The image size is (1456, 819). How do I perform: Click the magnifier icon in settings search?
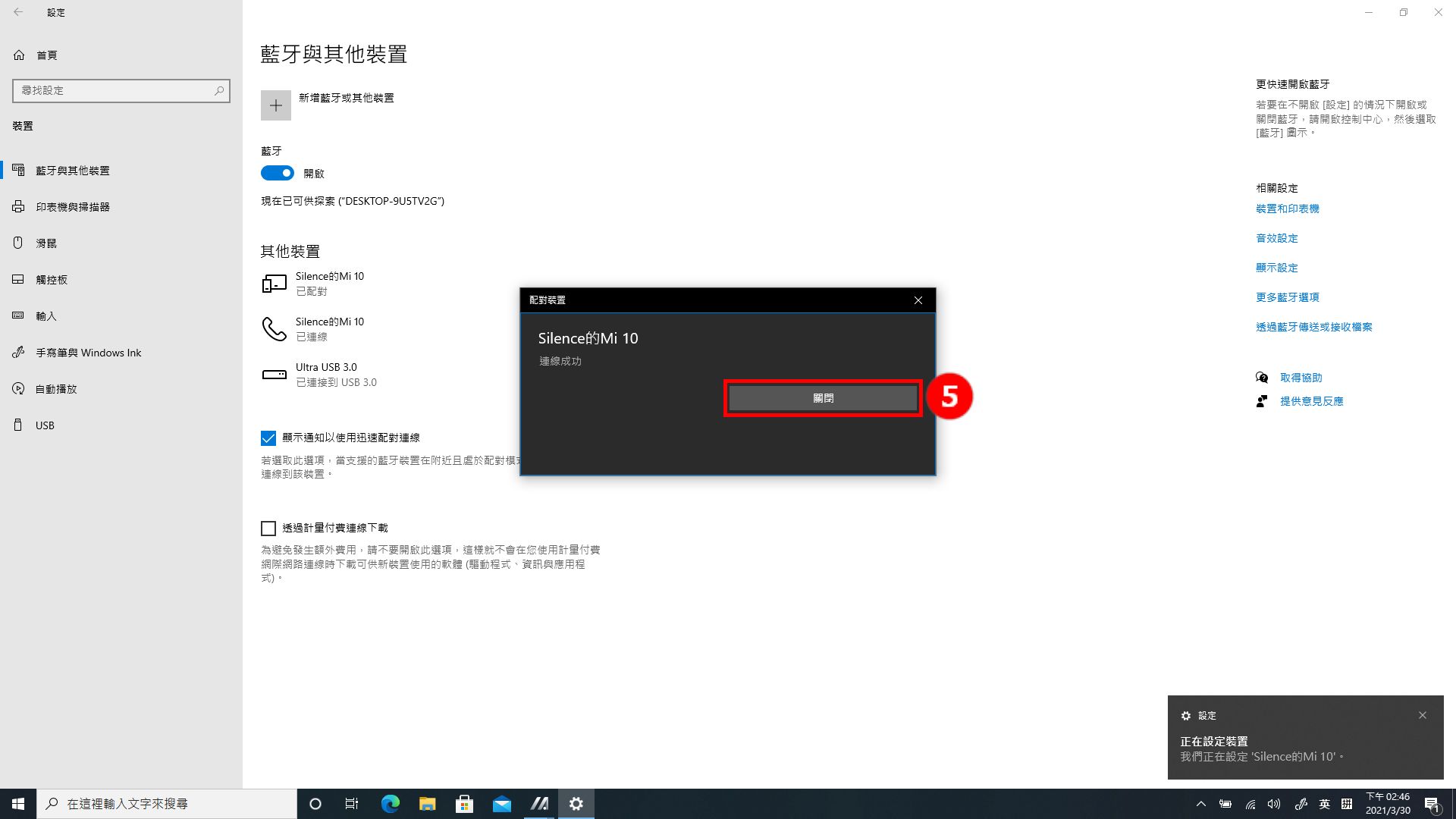(219, 91)
